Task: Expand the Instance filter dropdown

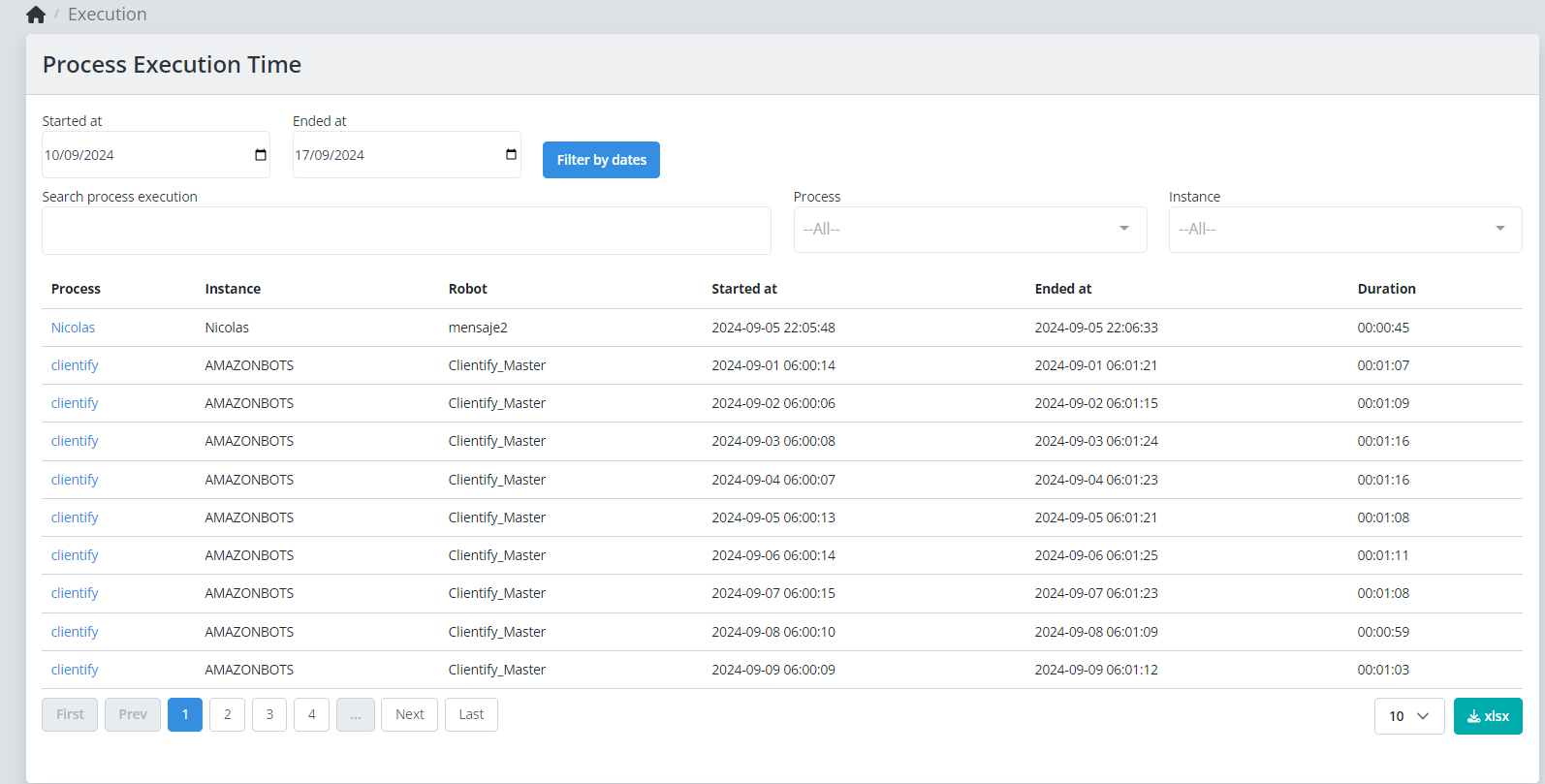Action: 1345,230
